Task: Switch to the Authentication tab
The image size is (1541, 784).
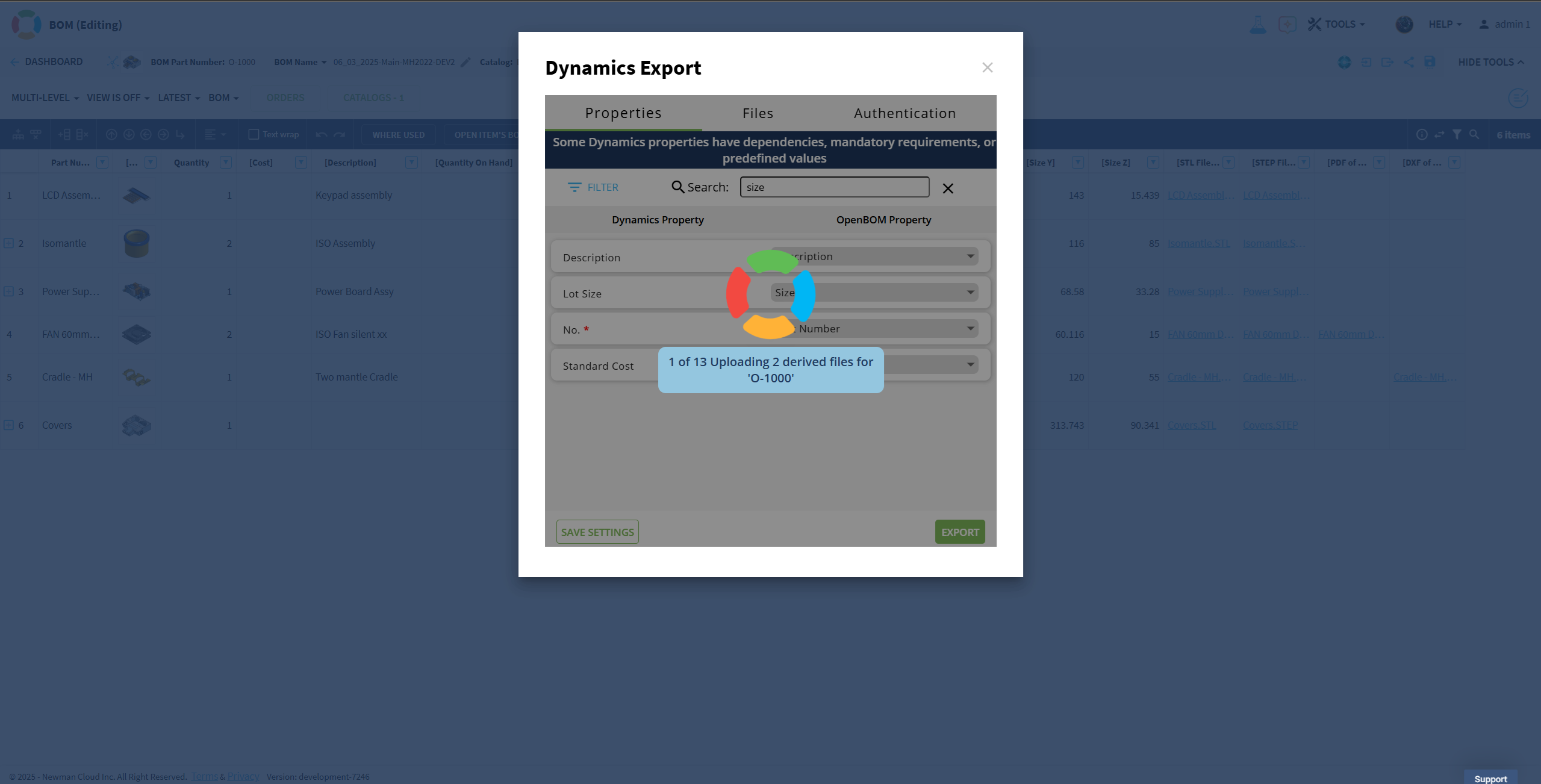Action: coord(904,113)
